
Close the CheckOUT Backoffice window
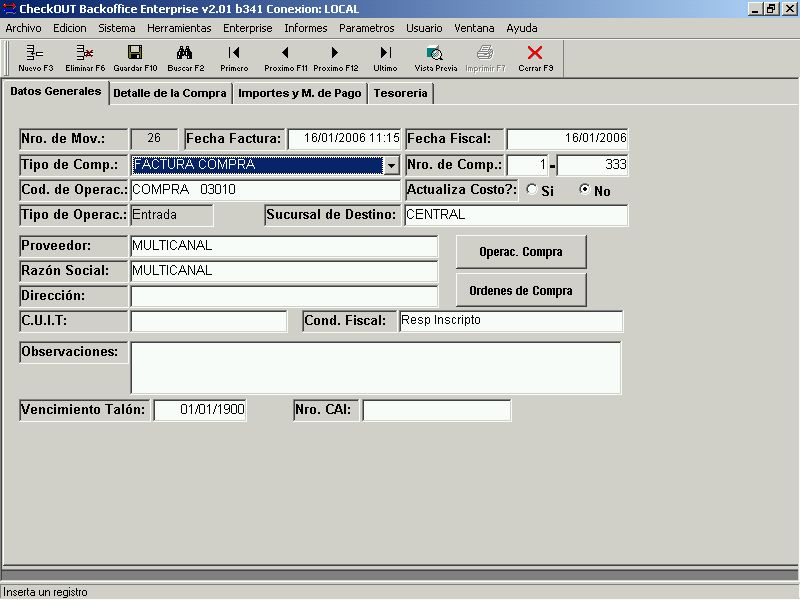click(x=789, y=9)
